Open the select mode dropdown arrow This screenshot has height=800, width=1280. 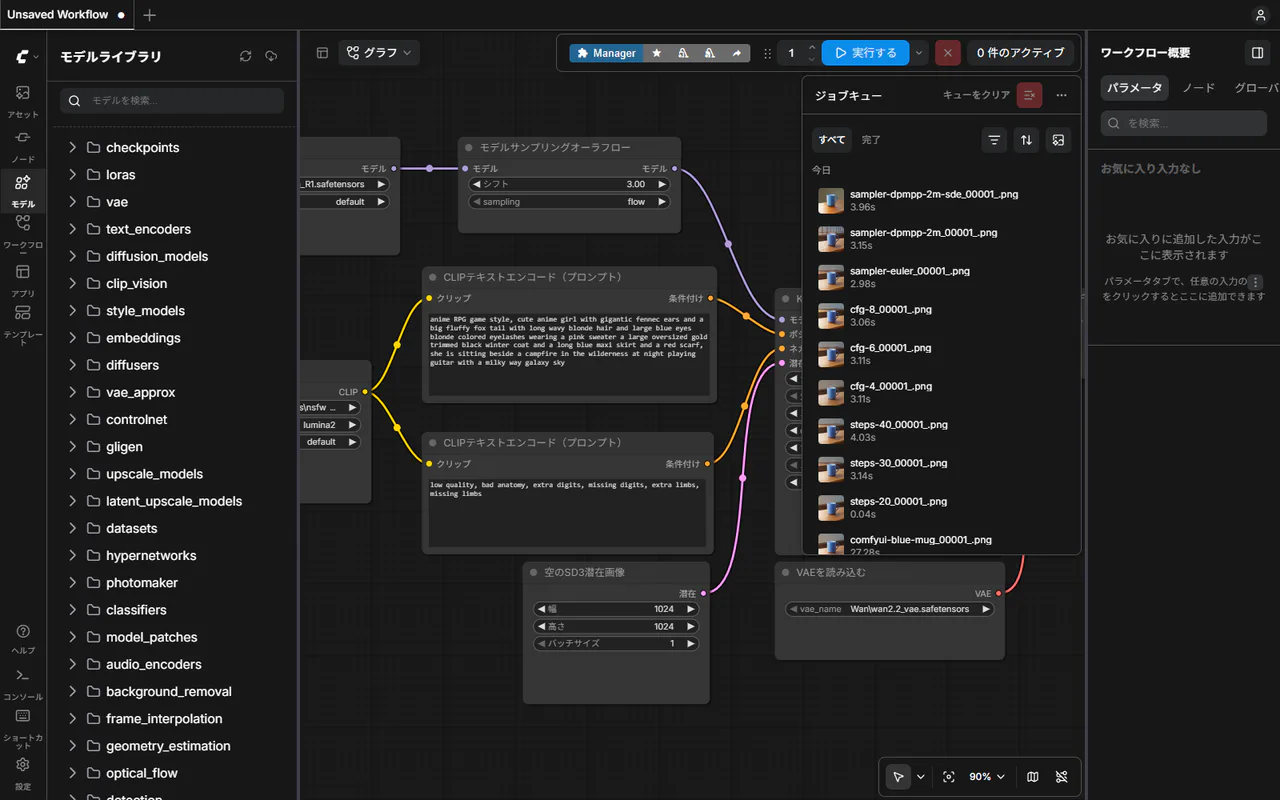(920, 777)
